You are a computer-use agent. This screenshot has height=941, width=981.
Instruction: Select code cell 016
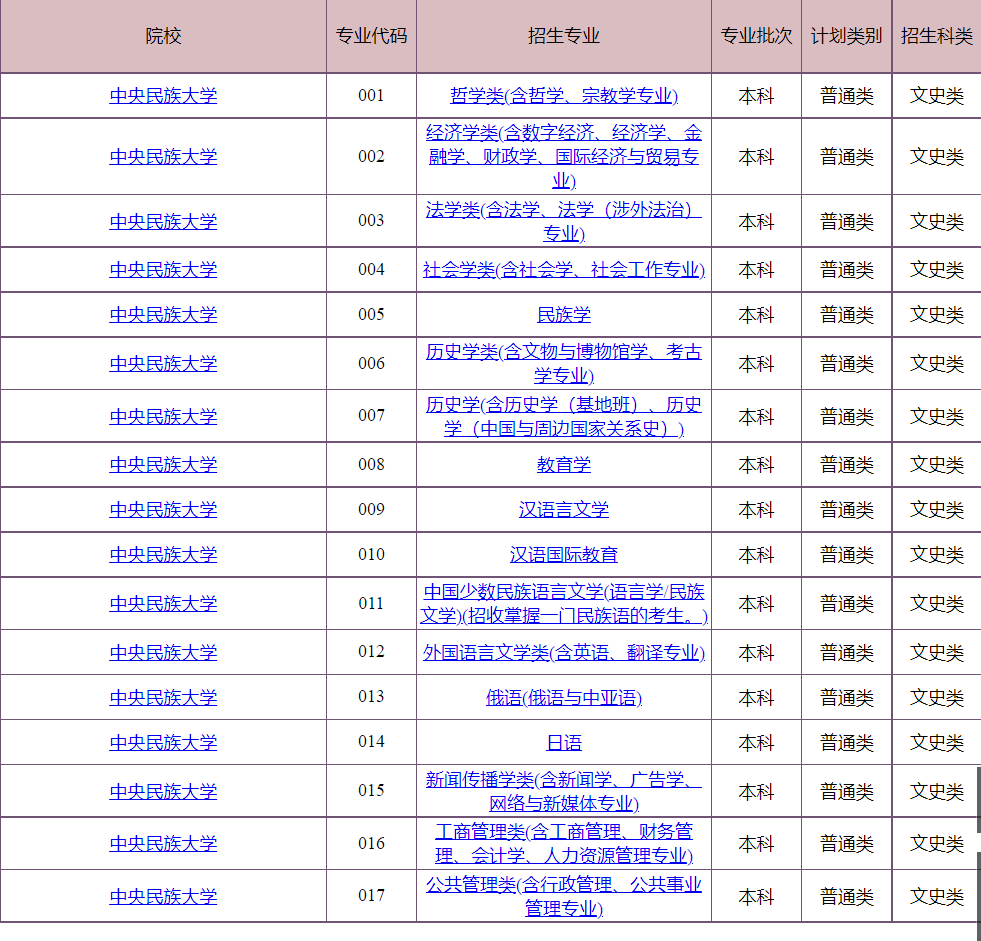pos(372,843)
